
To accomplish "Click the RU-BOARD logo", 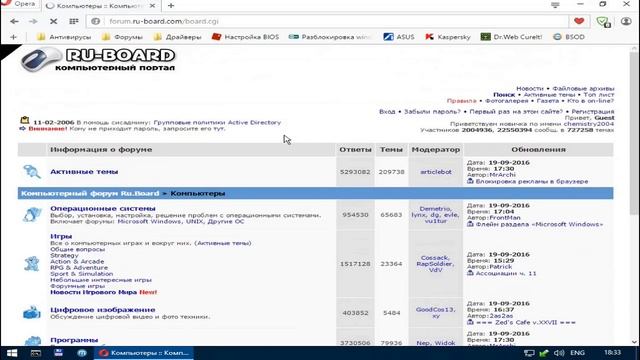I will (x=98, y=59).
